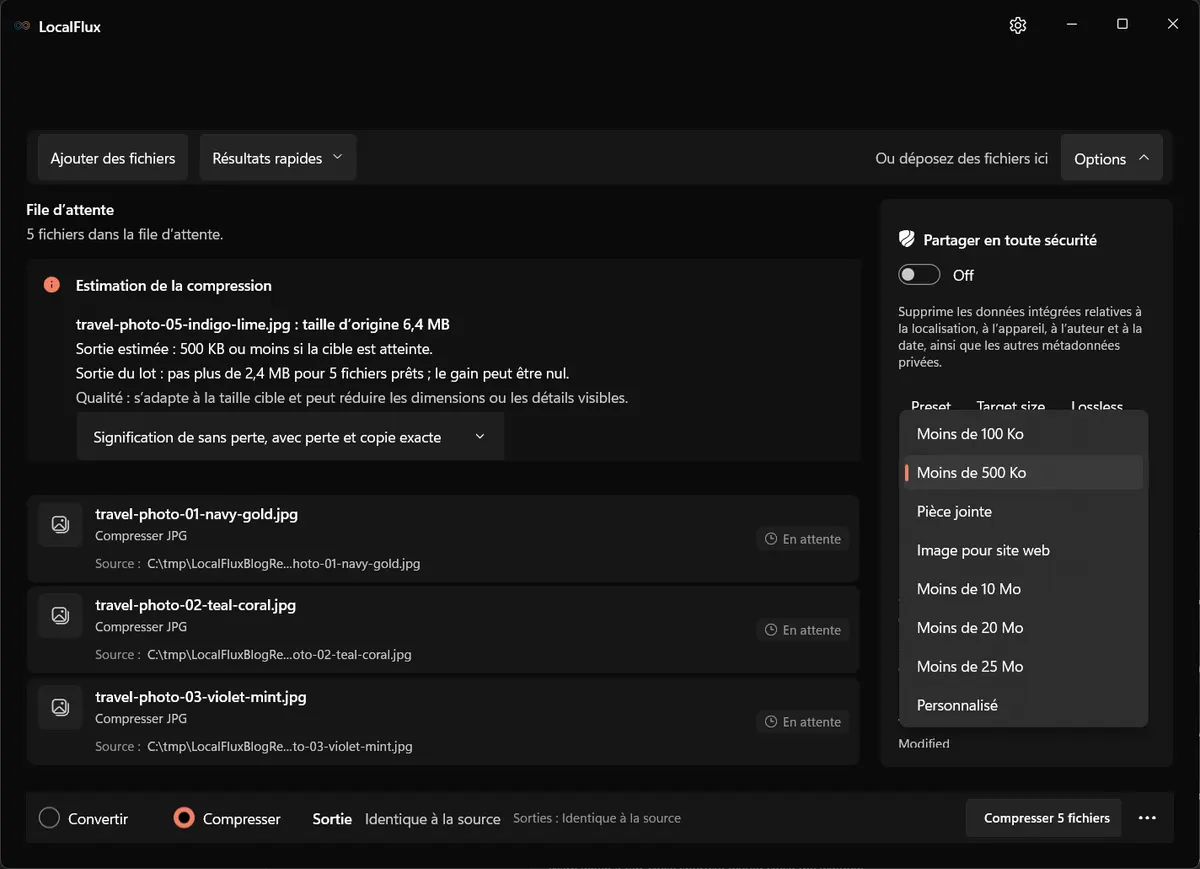Image resolution: width=1200 pixels, height=869 pixels.
Task: Start compression with Compresser 5 fichiers
Action: pos(1046,818)
